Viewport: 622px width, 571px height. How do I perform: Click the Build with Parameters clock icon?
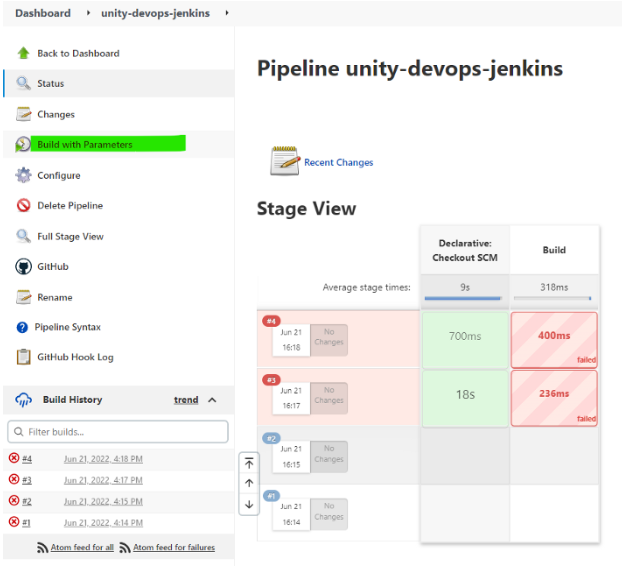[23, 144]
